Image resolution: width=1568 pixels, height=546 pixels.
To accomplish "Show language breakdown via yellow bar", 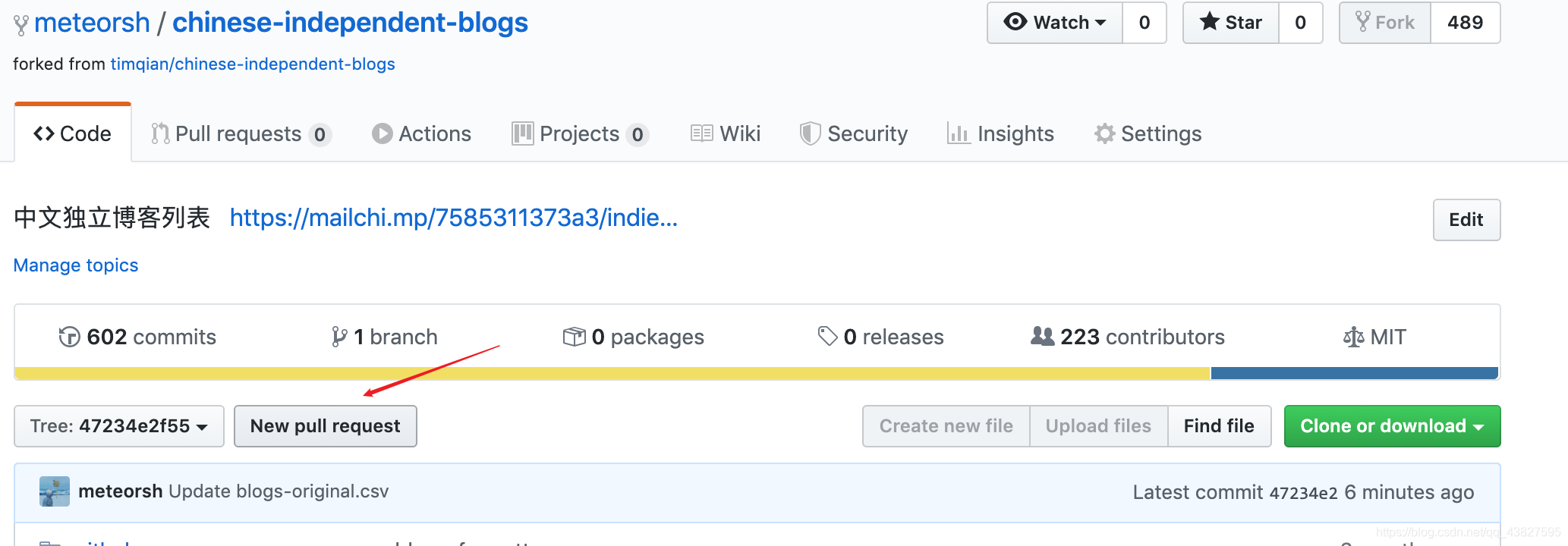I will [612, 373].
